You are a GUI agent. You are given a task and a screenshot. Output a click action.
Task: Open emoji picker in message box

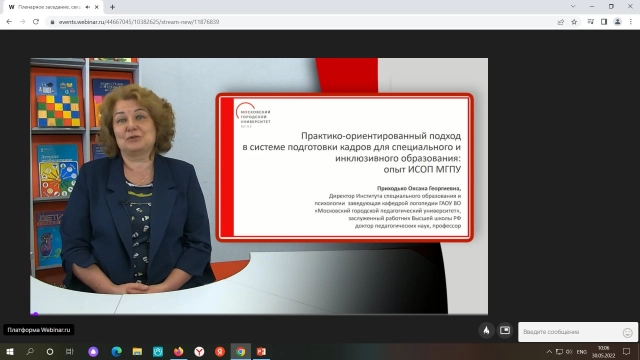[x=627, y=333]
